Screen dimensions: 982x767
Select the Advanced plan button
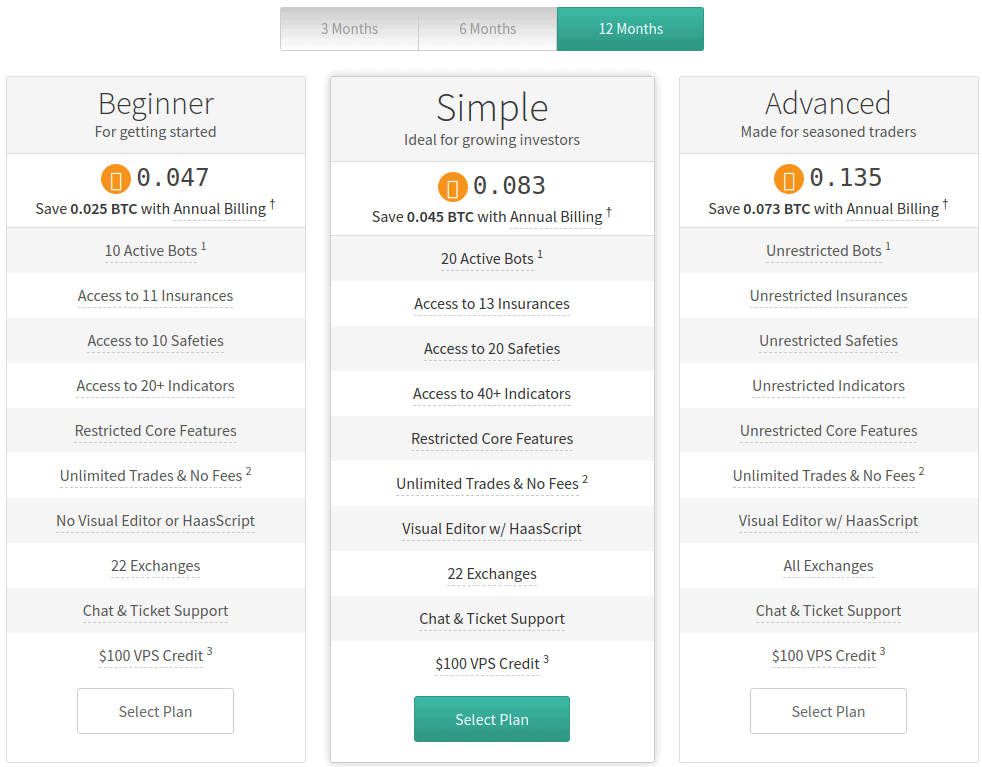click(828, 711)
